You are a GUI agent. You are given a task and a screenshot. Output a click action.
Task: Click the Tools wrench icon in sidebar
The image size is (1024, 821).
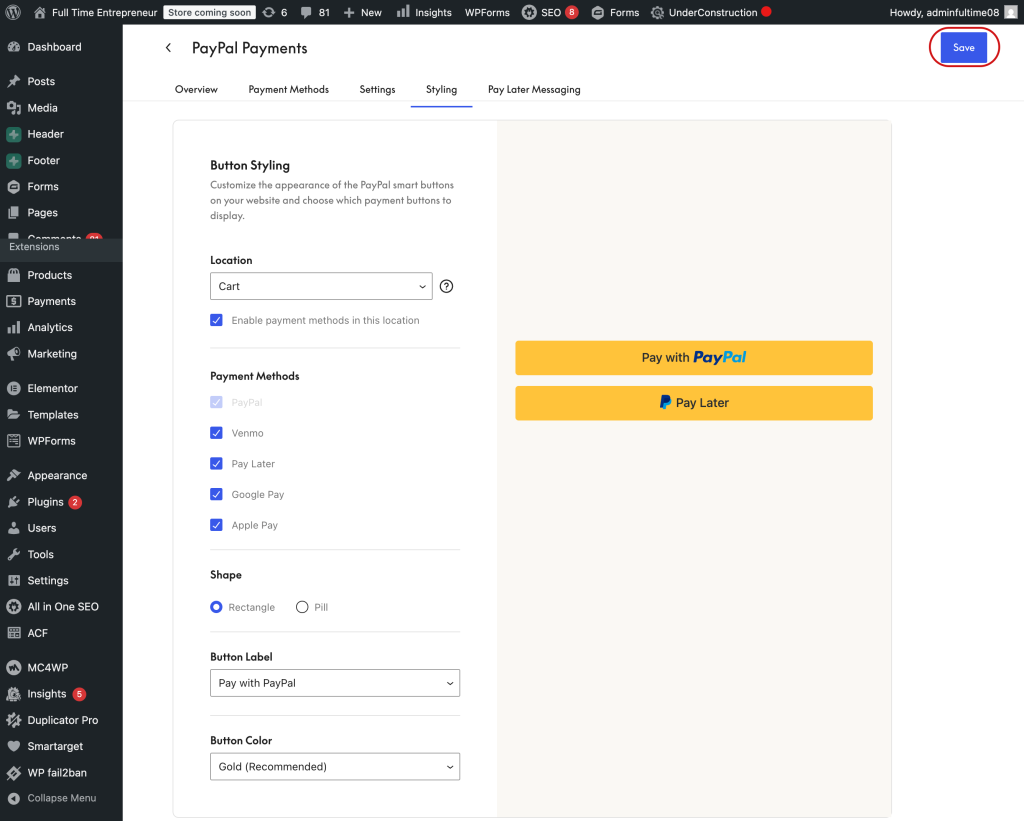click(x=14, y=554)
